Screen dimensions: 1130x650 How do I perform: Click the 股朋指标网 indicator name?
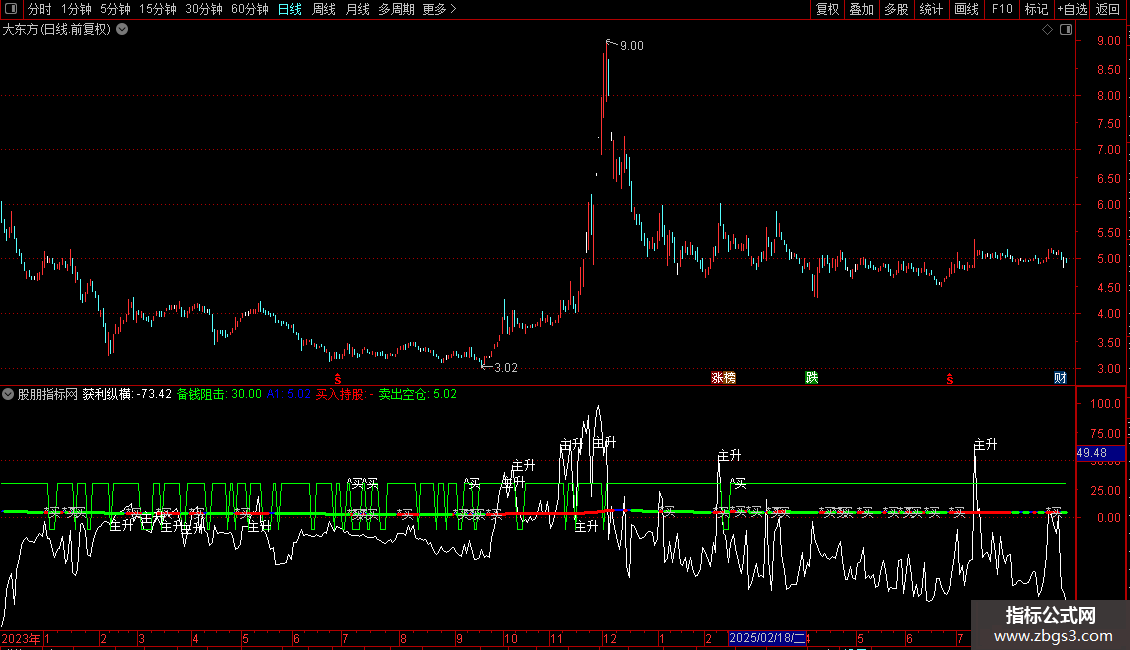point(48,394)
